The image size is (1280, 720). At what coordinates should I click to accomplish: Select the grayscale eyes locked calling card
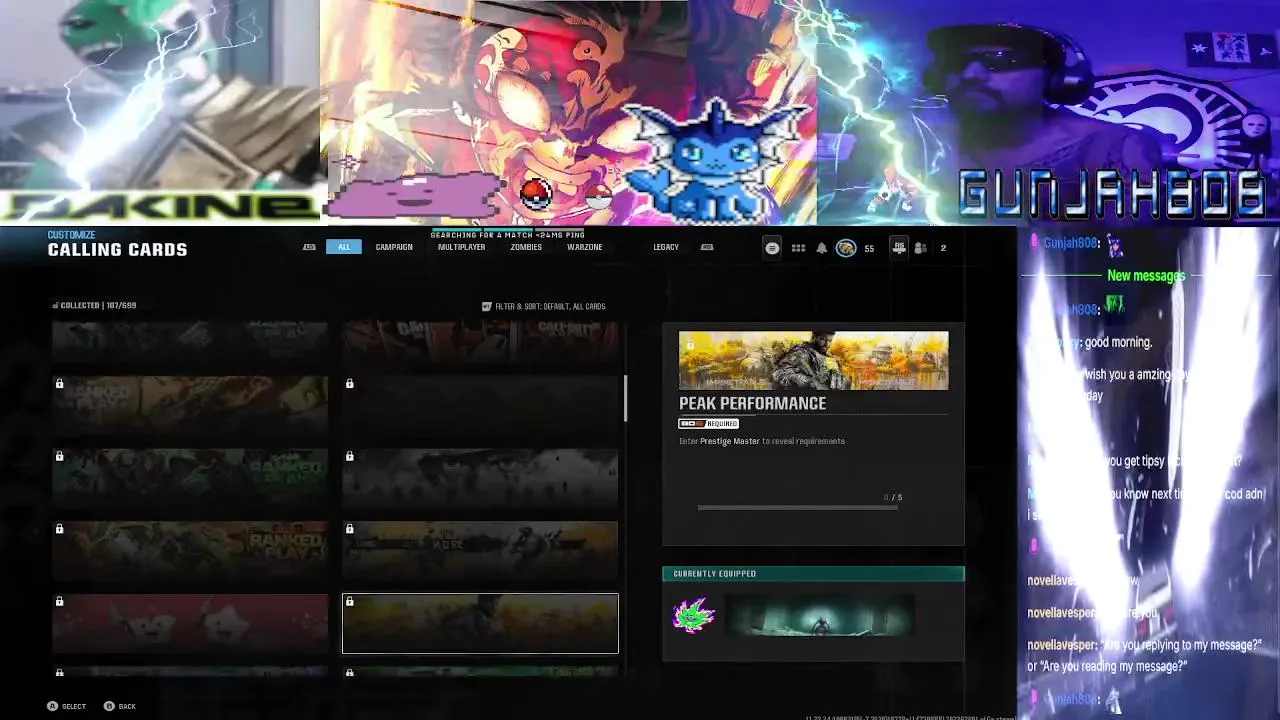click(480, 478)
